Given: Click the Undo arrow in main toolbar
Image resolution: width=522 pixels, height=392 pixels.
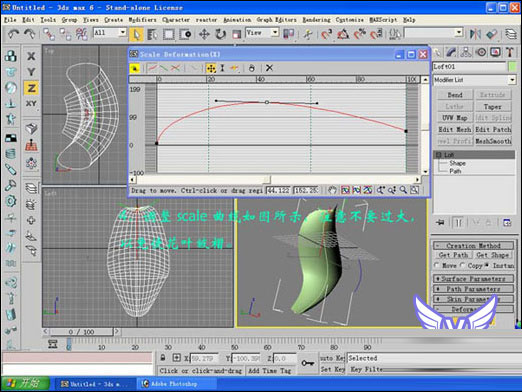Looking at the screenshot, I should (13, 34).
